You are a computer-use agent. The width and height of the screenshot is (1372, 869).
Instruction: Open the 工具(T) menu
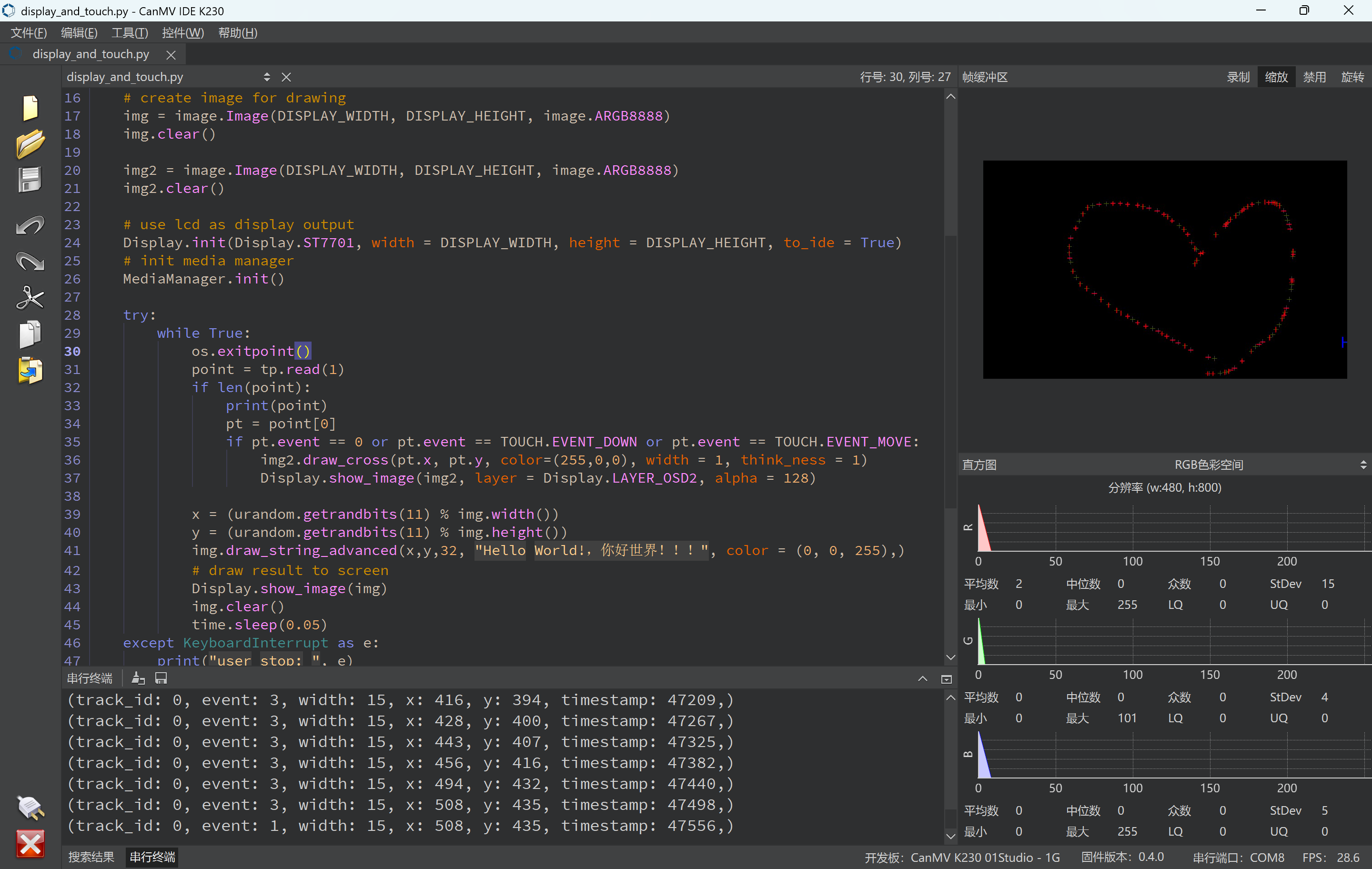[129, 32]
